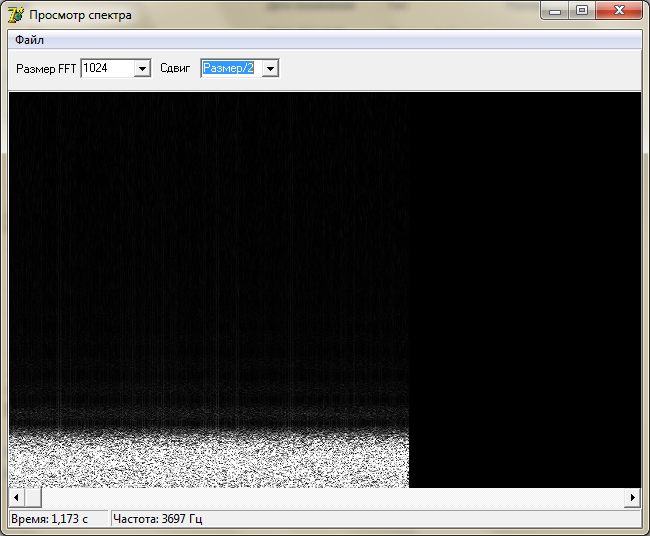Expand the Размер FFT dropdown arrow

coord(142,68)
